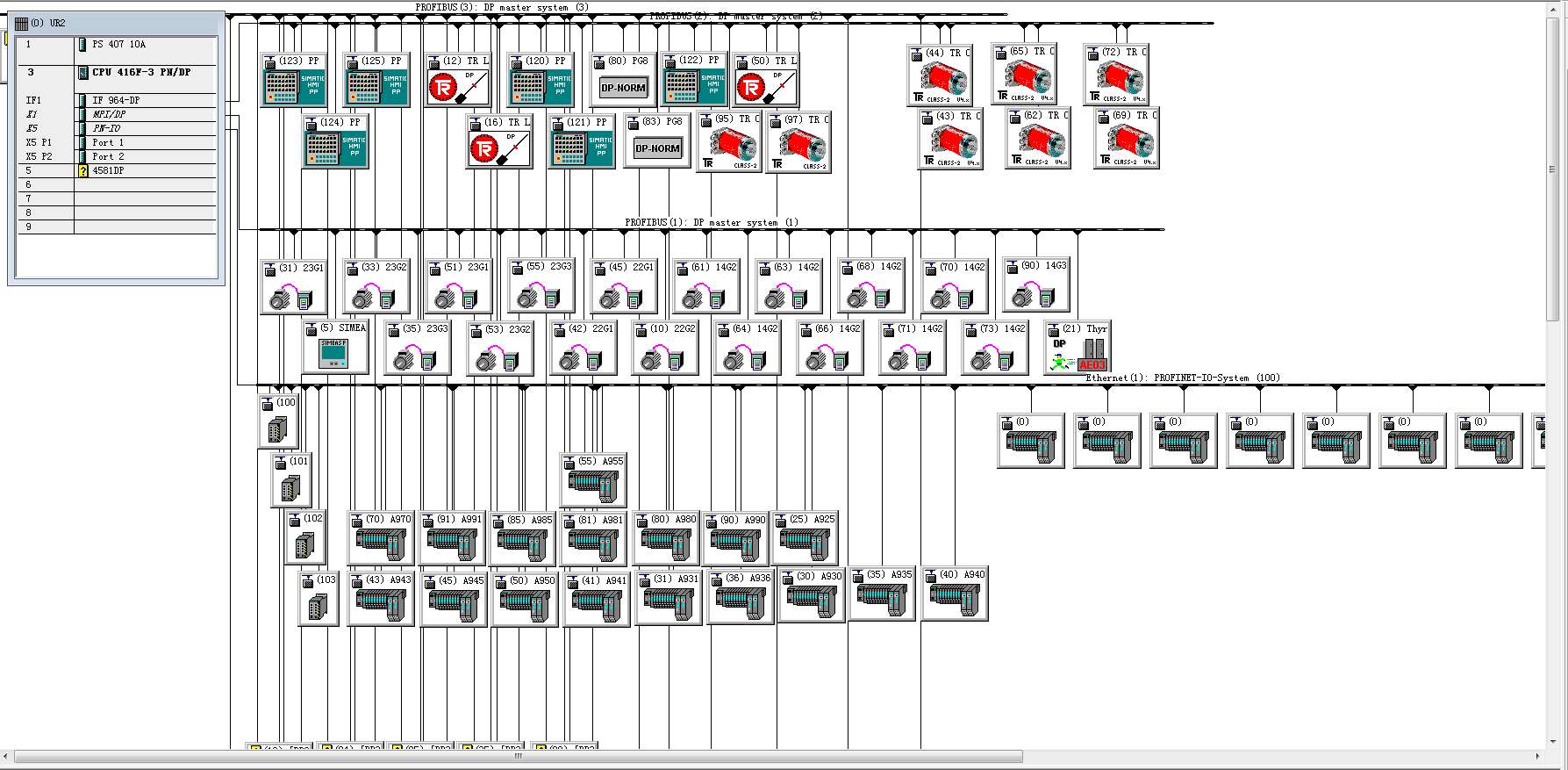Click the Ethernet(1) PROFINET-IO-System label

(1182, 378)
